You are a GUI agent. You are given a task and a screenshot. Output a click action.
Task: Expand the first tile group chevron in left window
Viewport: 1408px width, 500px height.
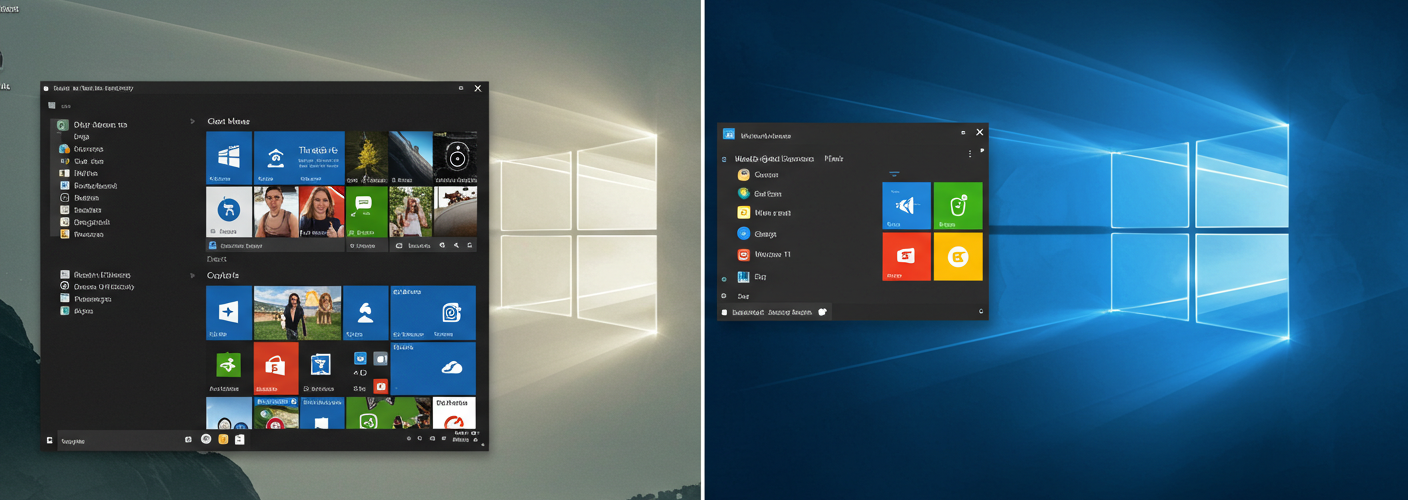click(193, 122)
